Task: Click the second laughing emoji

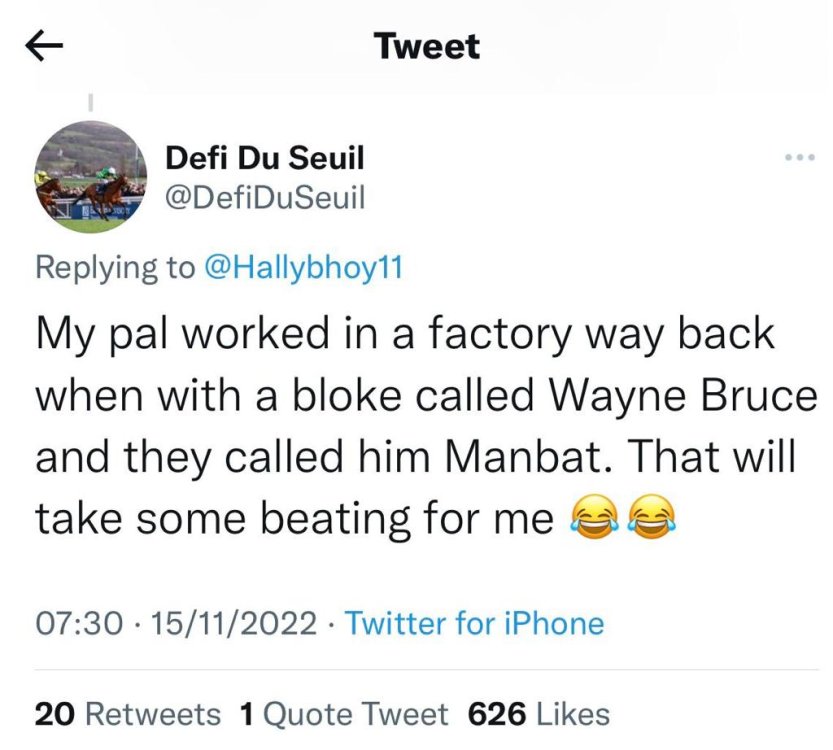Action: tap(652, 517)
